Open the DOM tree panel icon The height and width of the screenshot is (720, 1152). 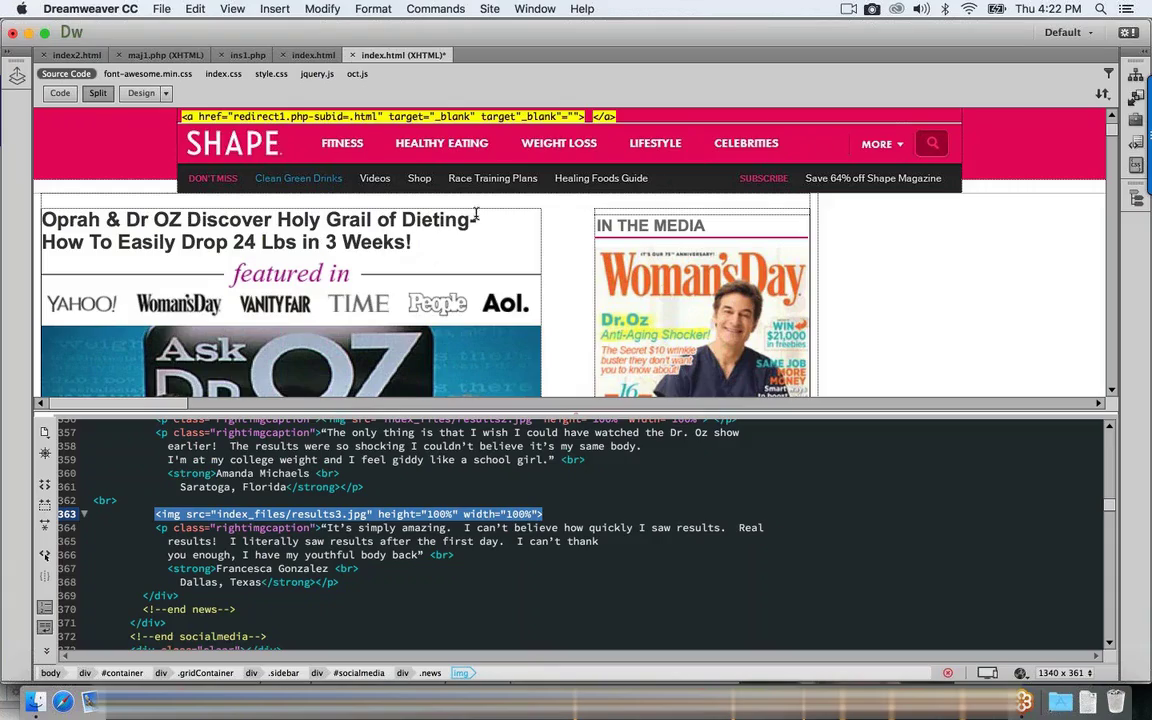pyautogui.click(x=1136, y=198)
